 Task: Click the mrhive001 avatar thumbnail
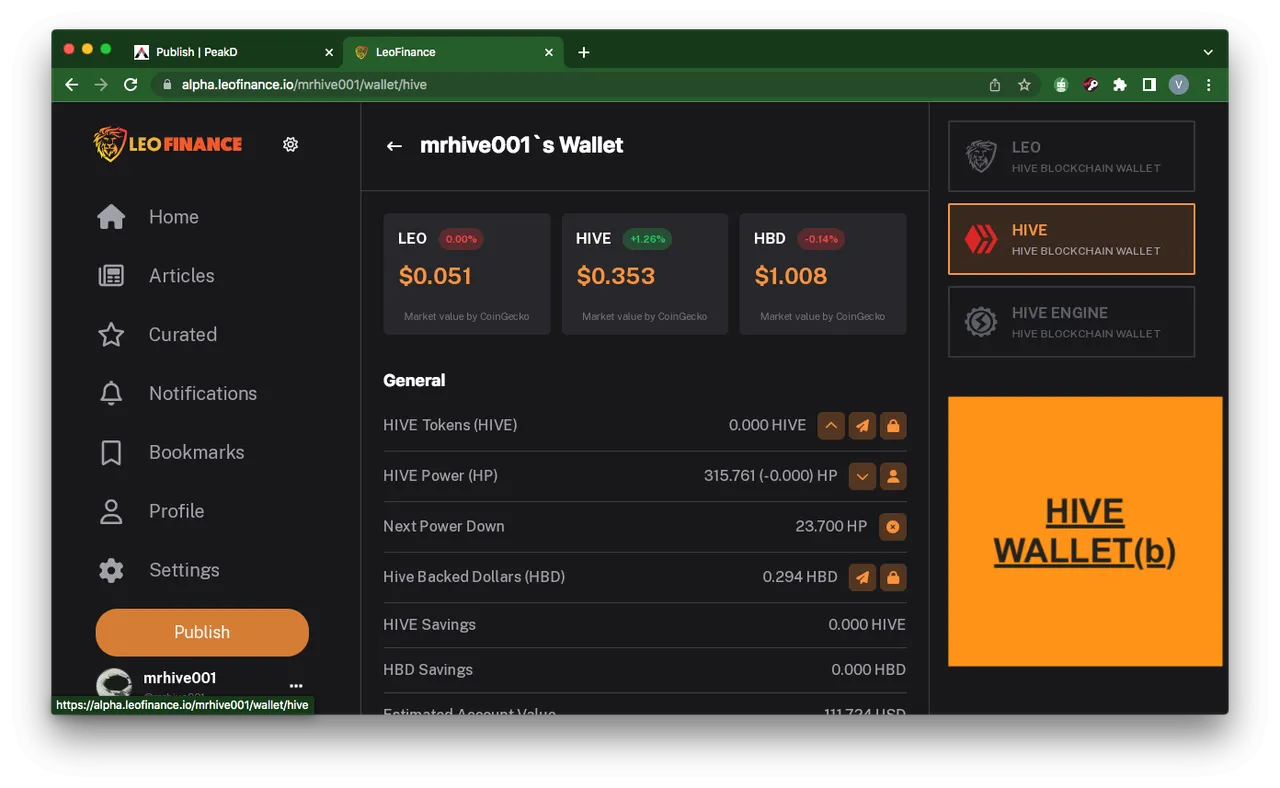coord(114,684)
